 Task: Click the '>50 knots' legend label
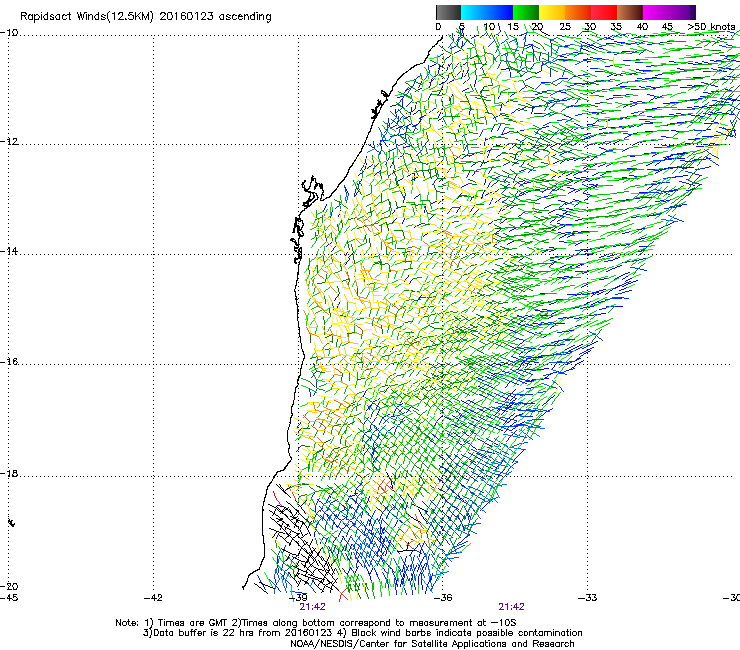point(711,27)
